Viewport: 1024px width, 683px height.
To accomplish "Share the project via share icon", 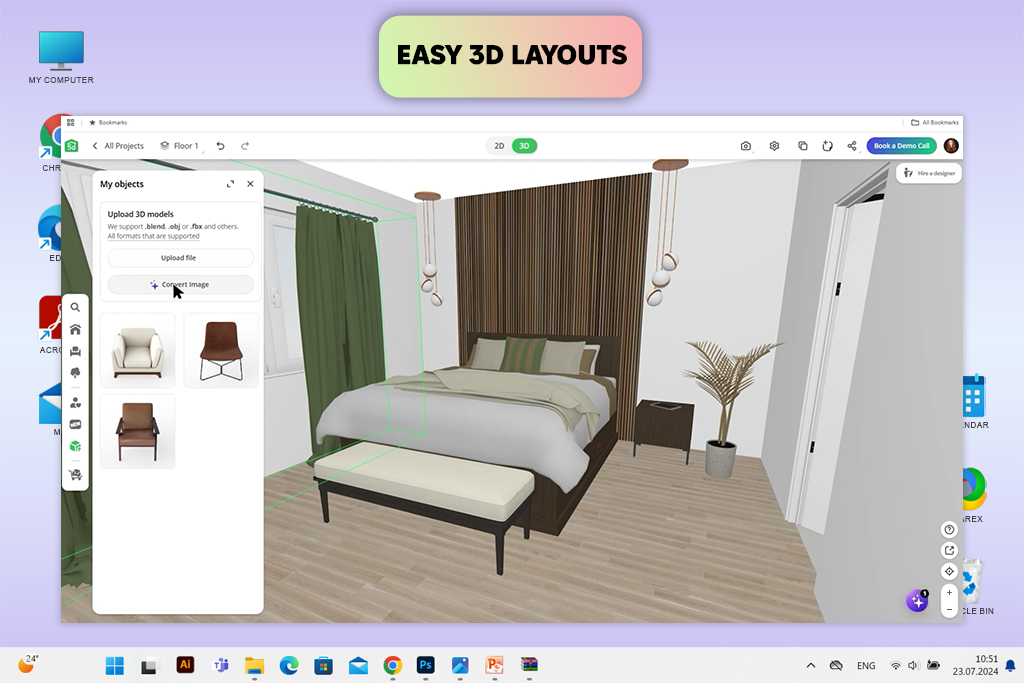I will click(852, 146).
